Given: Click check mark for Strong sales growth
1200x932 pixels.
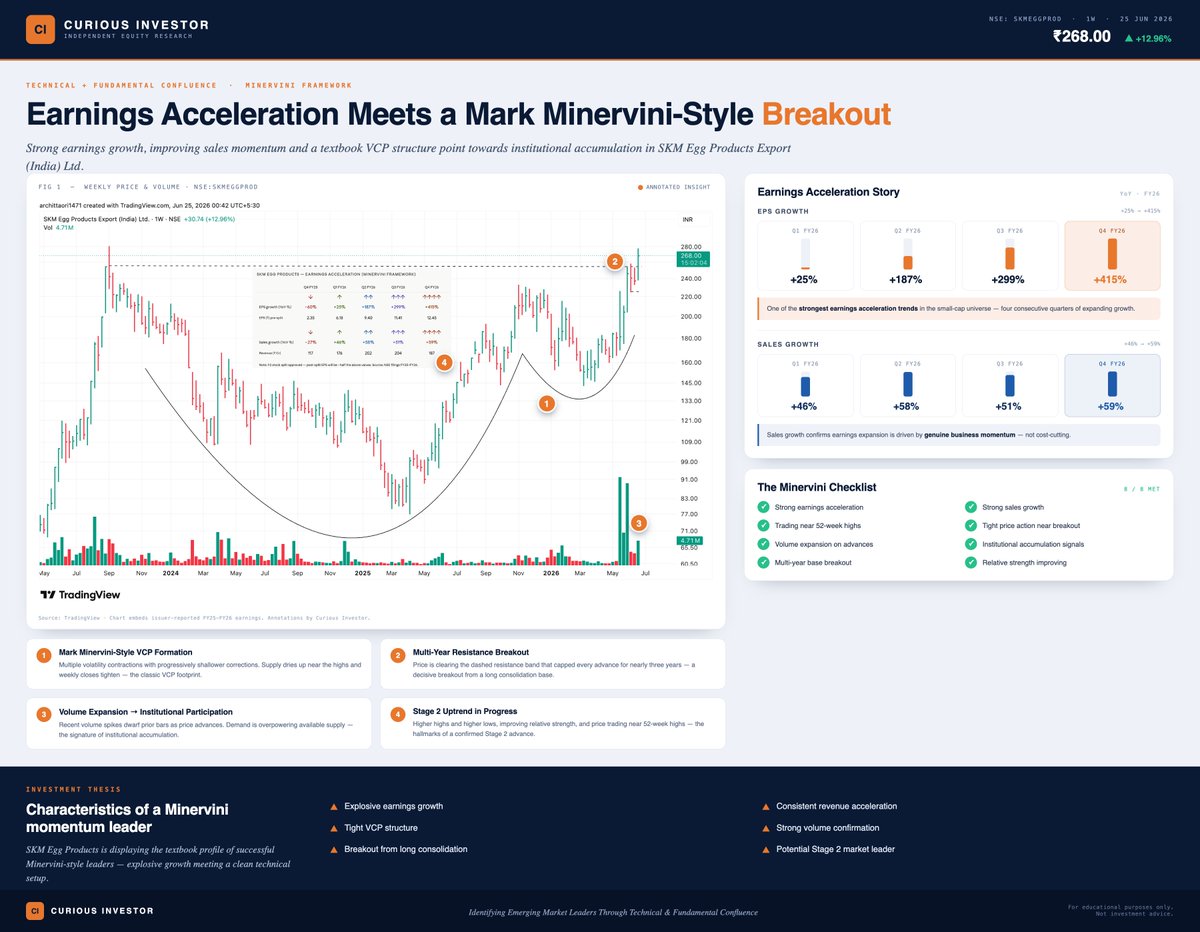Looking at the screenshot, I should (971, 508).
